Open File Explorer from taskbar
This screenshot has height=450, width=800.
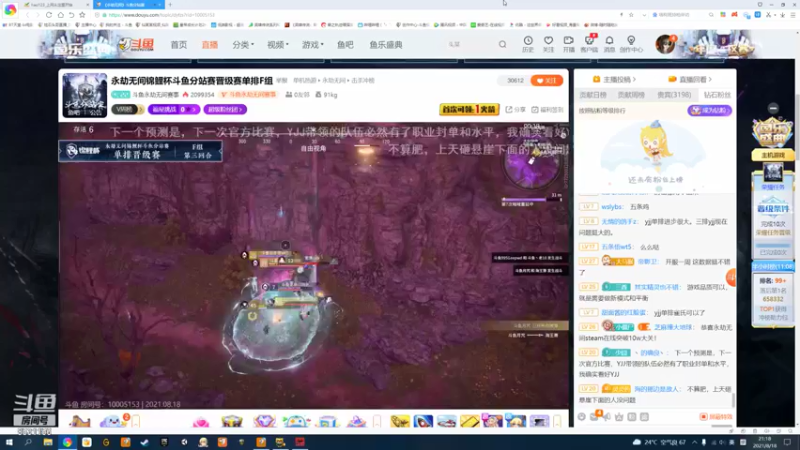[48, 442]
